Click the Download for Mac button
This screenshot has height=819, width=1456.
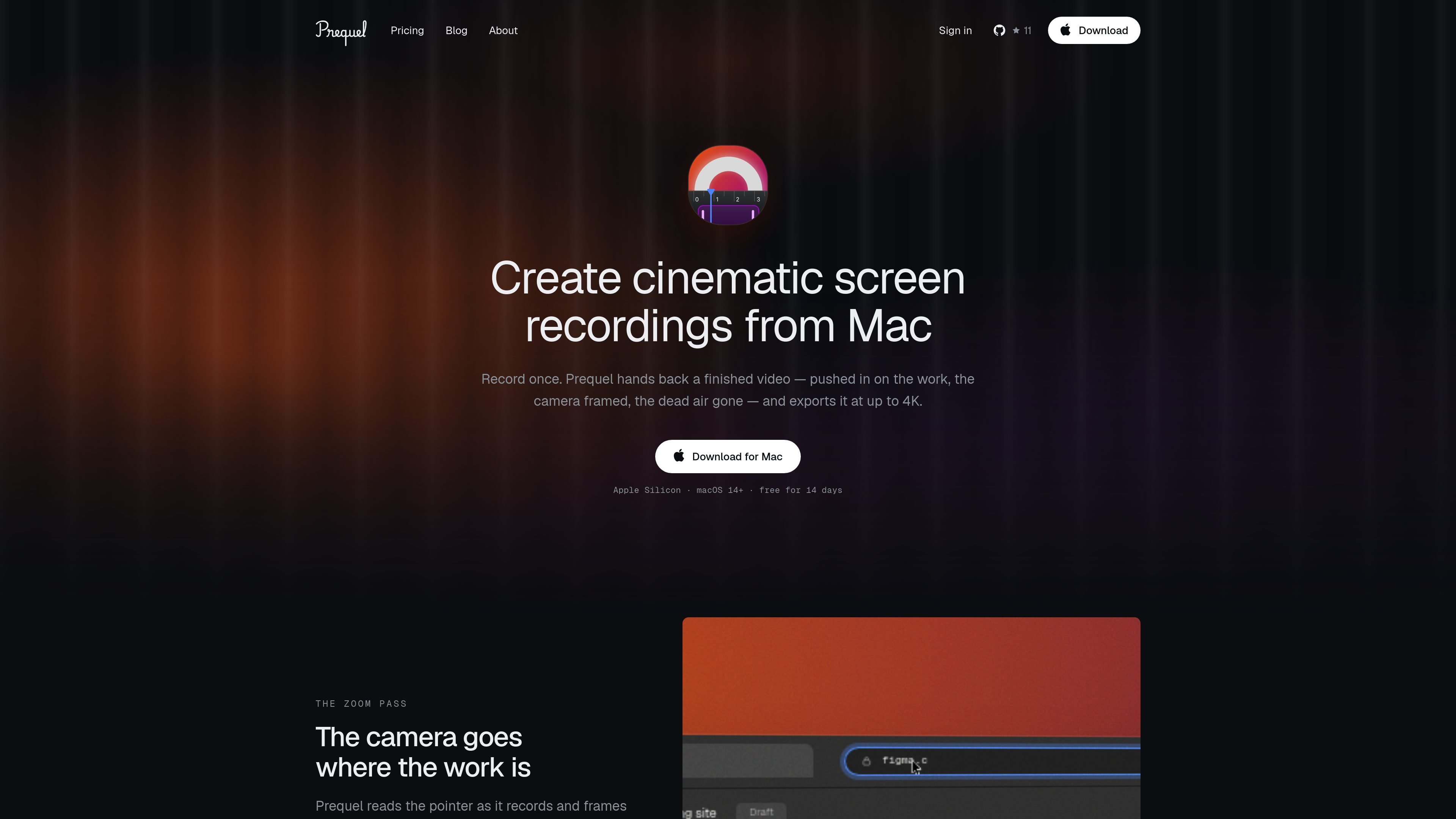[728, 456]
